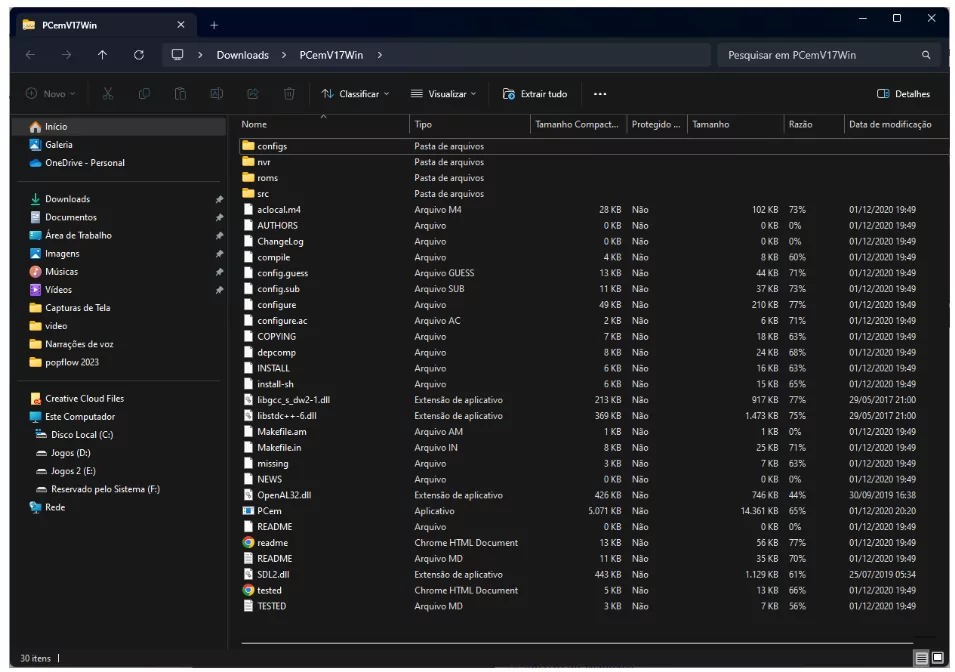Open the three-dots more options menu
The width and height of the screenshot is (955, 672).
click(600, 94)
